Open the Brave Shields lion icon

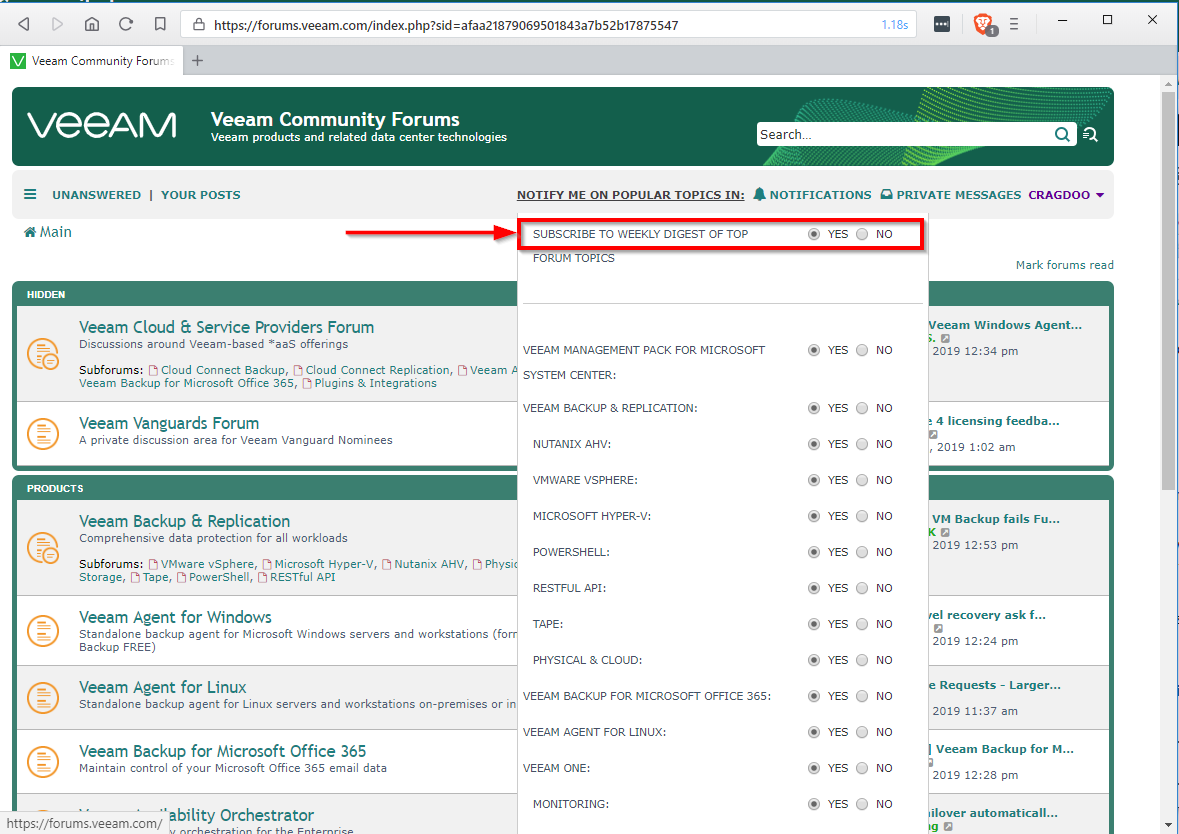click(x=984, y=25)
